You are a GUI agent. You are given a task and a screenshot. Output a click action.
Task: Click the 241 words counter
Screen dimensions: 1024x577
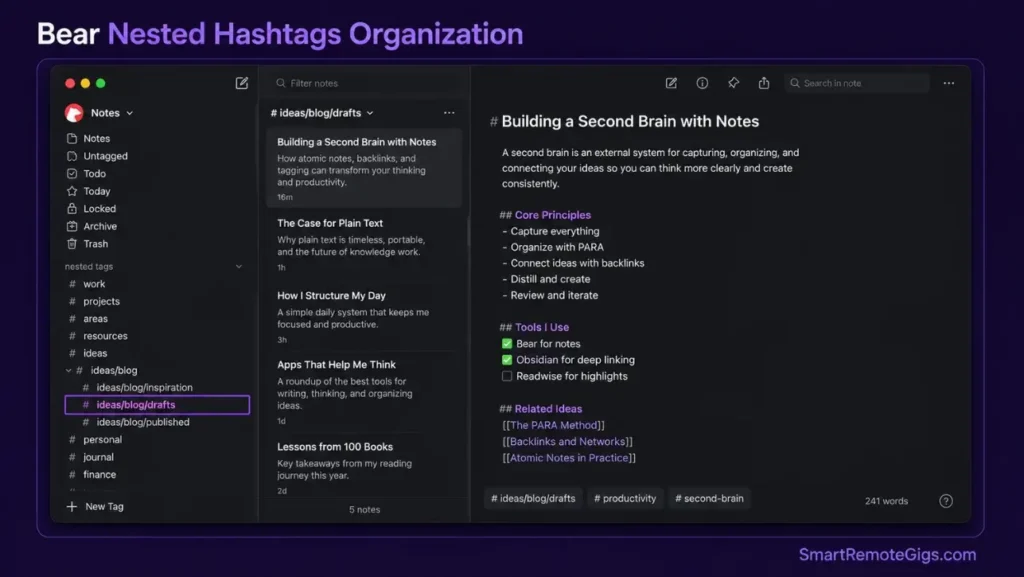coord(886,501)
